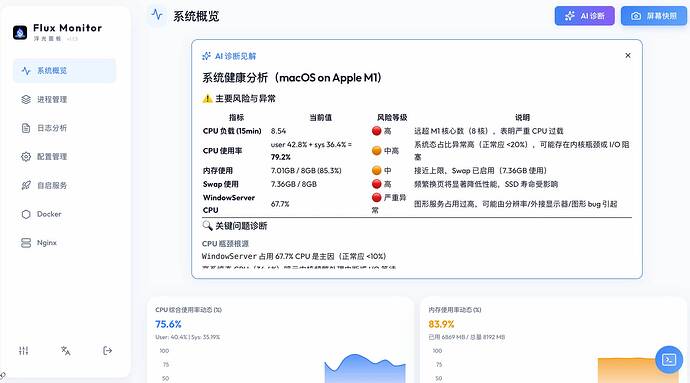690x383 pixels.
Task: Click the 中高 risk level cell
Action: coord(385,151)
